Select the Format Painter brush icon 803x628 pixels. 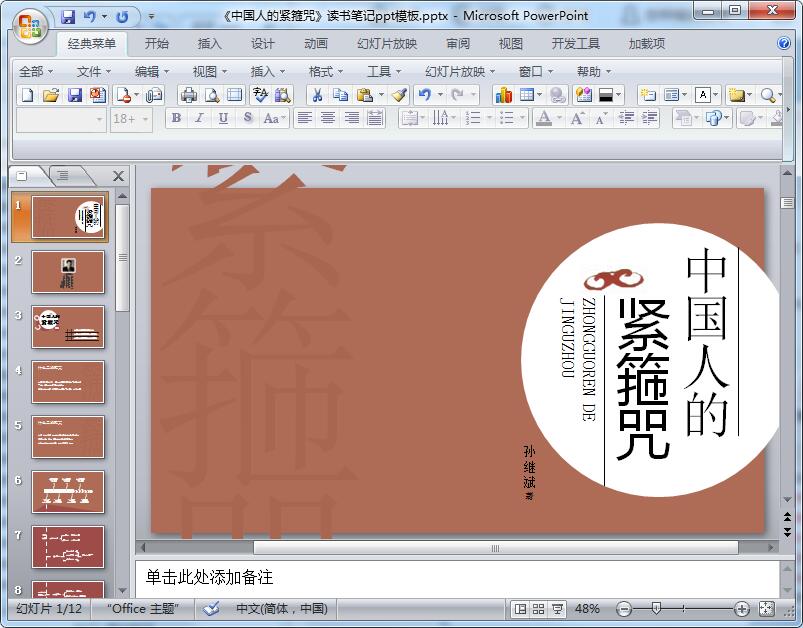click(399, 95)
